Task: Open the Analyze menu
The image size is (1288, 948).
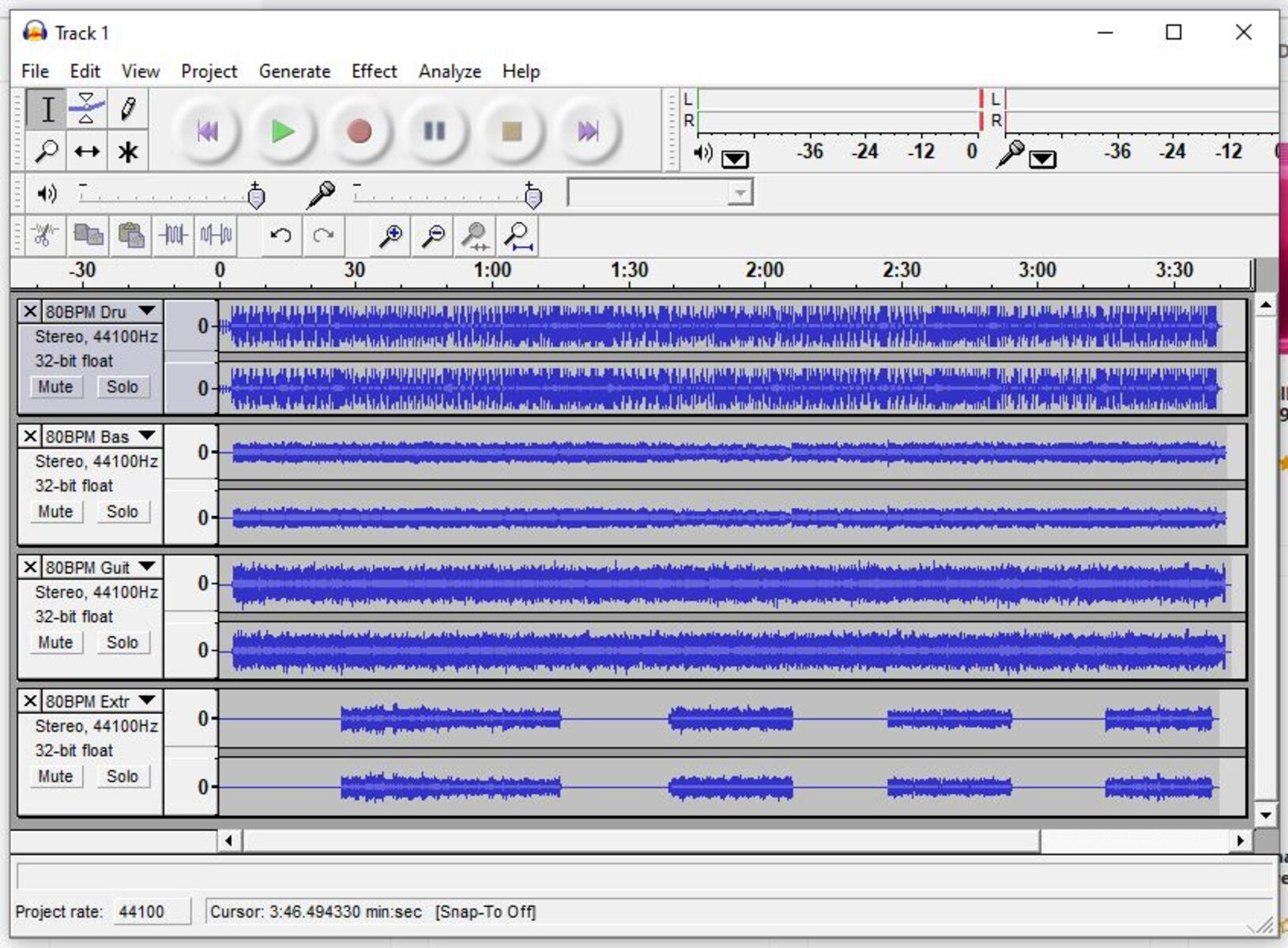Action: [x=450, y=71]
